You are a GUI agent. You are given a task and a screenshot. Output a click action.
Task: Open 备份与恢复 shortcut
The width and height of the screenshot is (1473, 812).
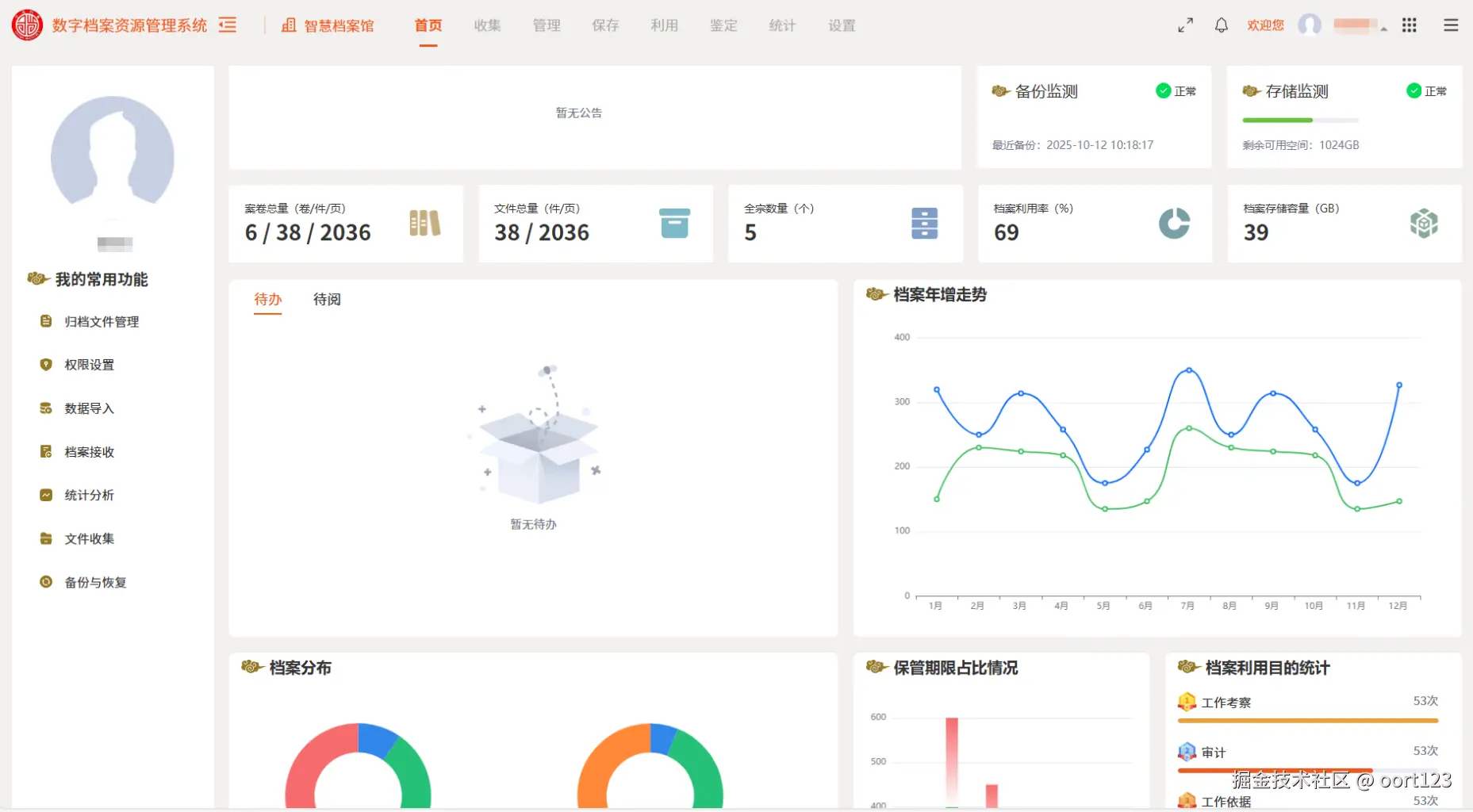(95, 582)
